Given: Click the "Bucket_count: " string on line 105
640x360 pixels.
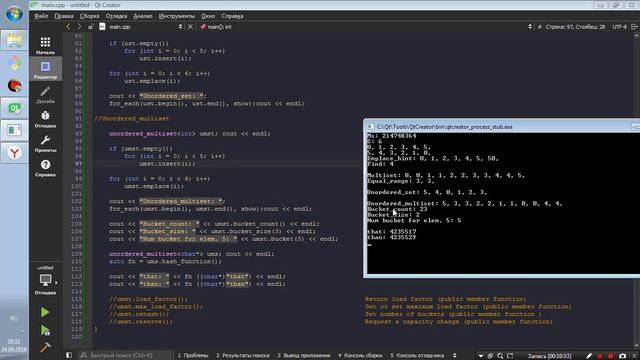Looking at the screenshot, I should click(x=169, y=224).
